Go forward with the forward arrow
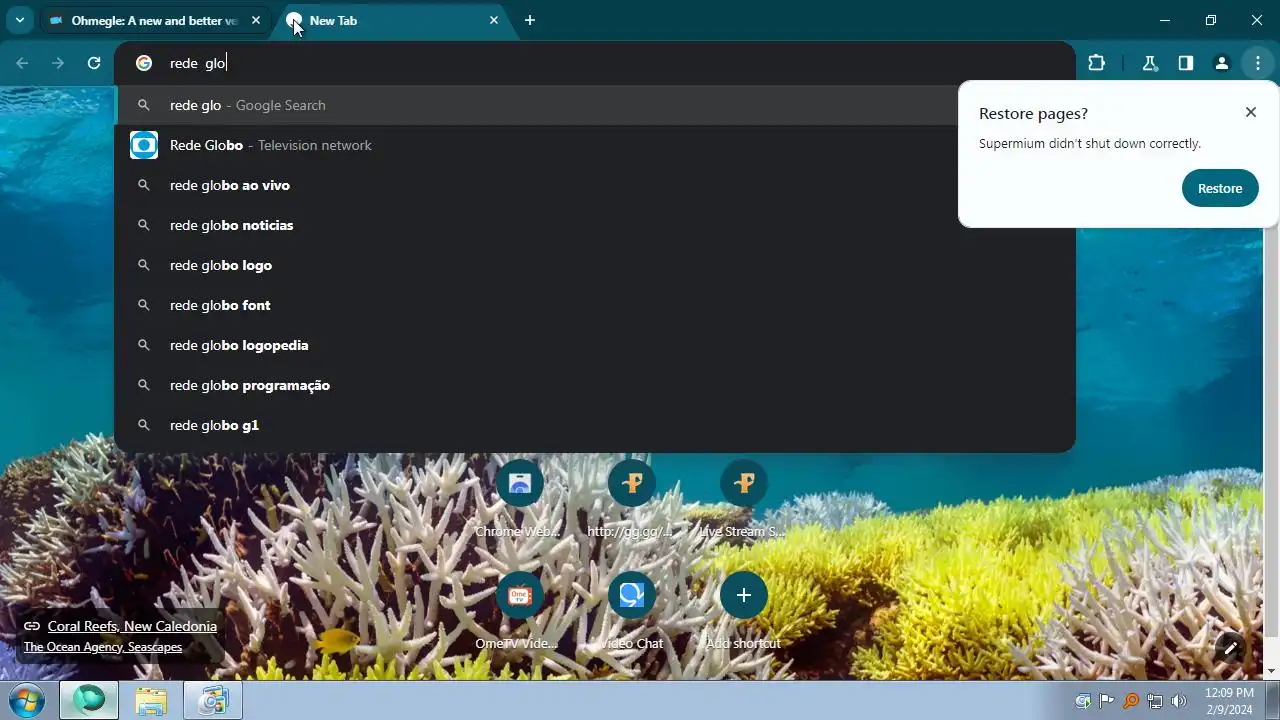Screen dimensions: 1280x720 point(58,63)
